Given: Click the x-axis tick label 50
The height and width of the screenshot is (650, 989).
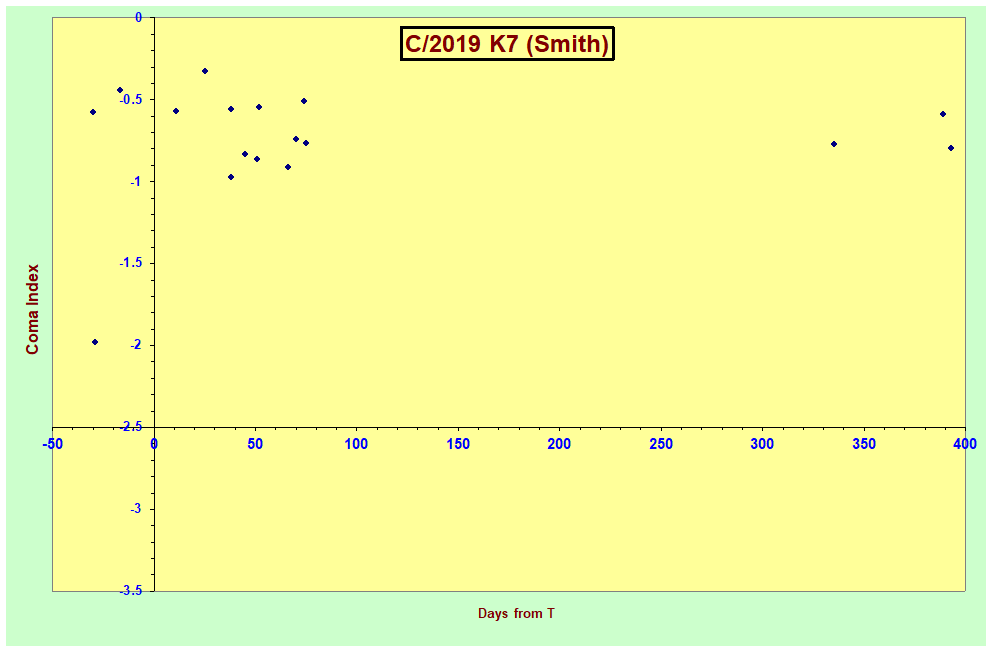Looking at the screenshot, I should [x=255, y=444].
